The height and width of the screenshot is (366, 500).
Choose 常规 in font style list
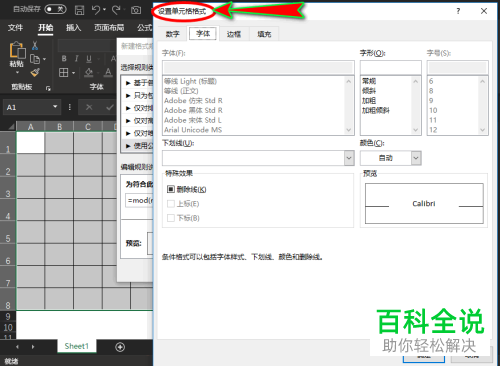369,81
